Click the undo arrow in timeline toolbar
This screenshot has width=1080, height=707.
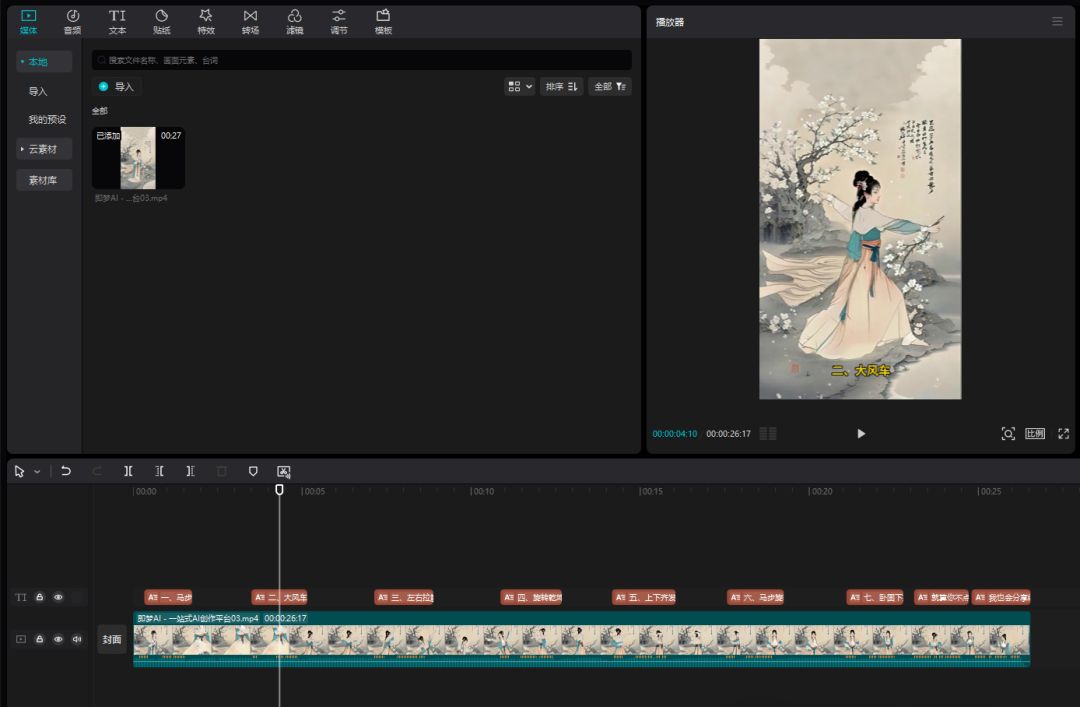(66, 471)
